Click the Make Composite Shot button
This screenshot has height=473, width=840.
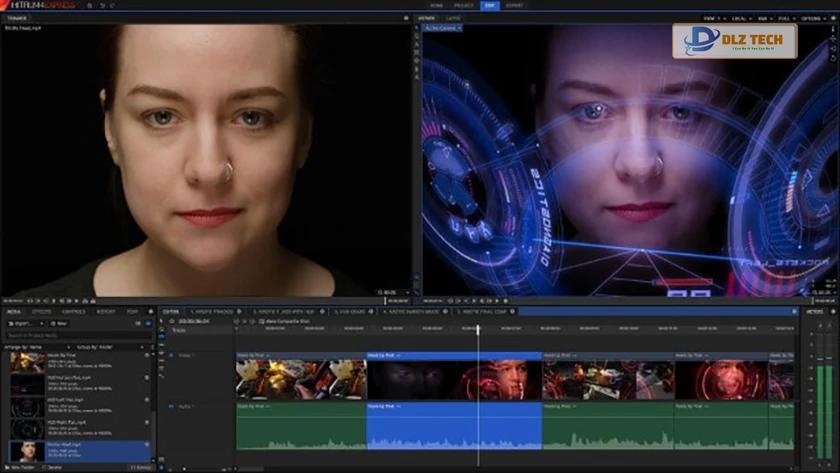pyautogui.click(x=284, y=321)
